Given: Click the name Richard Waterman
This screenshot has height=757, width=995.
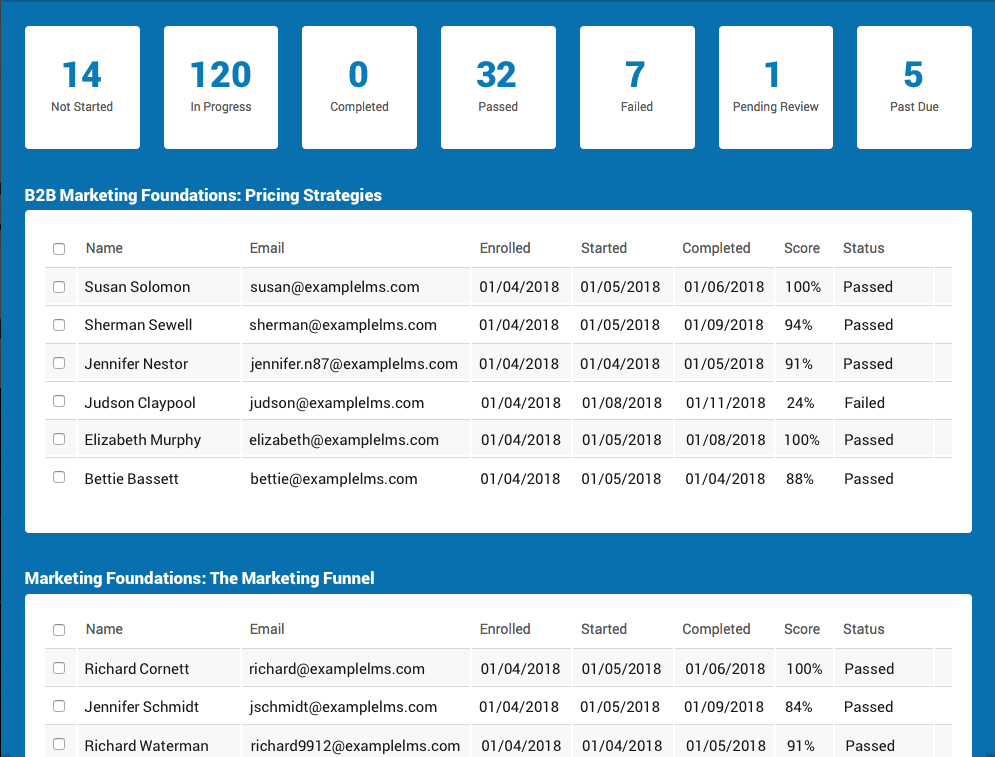Looking at the screenshot, I should point(146,746).
